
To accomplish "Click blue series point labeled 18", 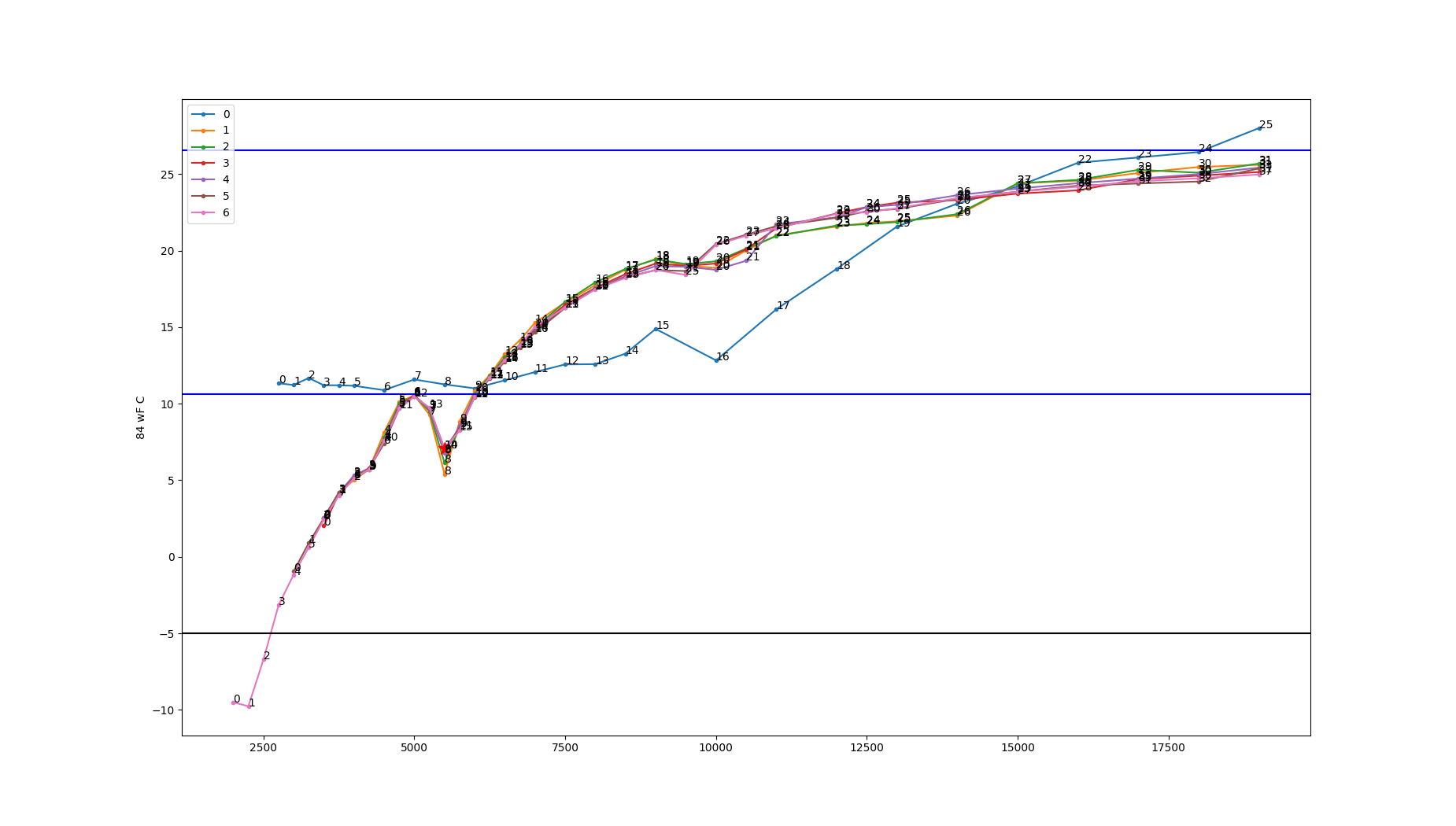I will tap(837, 269).
